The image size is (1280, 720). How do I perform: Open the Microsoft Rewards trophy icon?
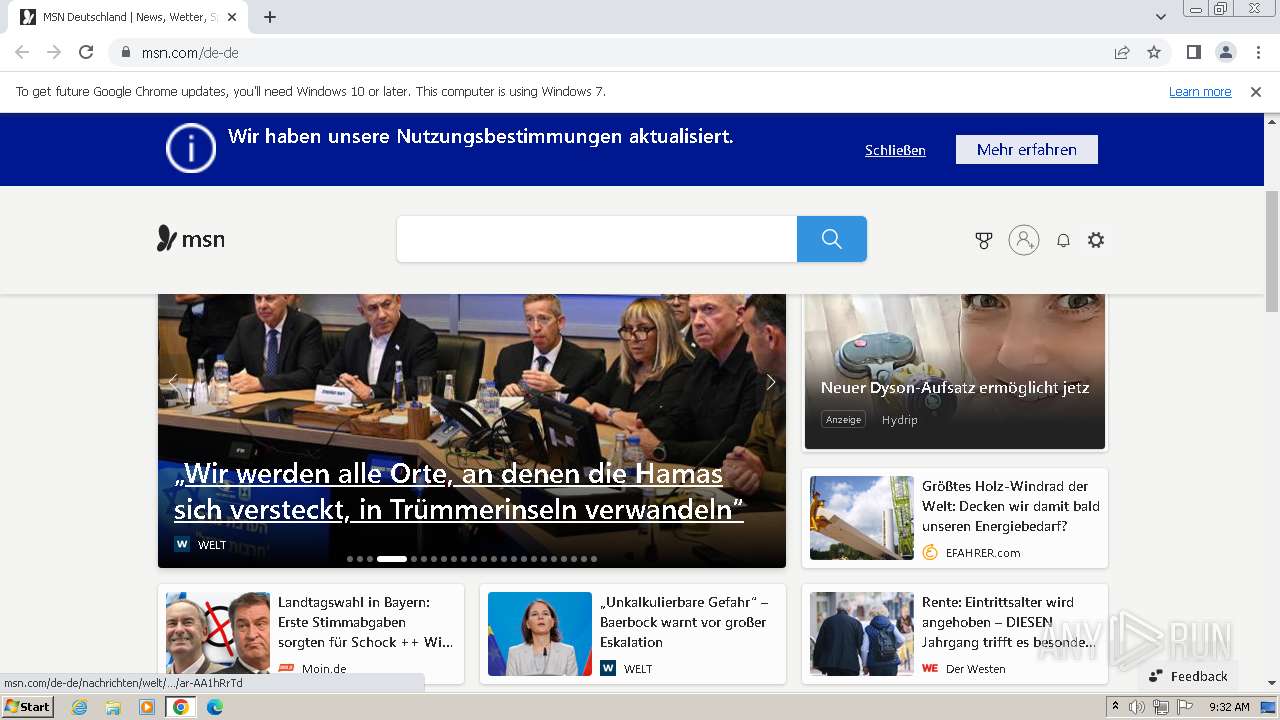coord(984,240)
